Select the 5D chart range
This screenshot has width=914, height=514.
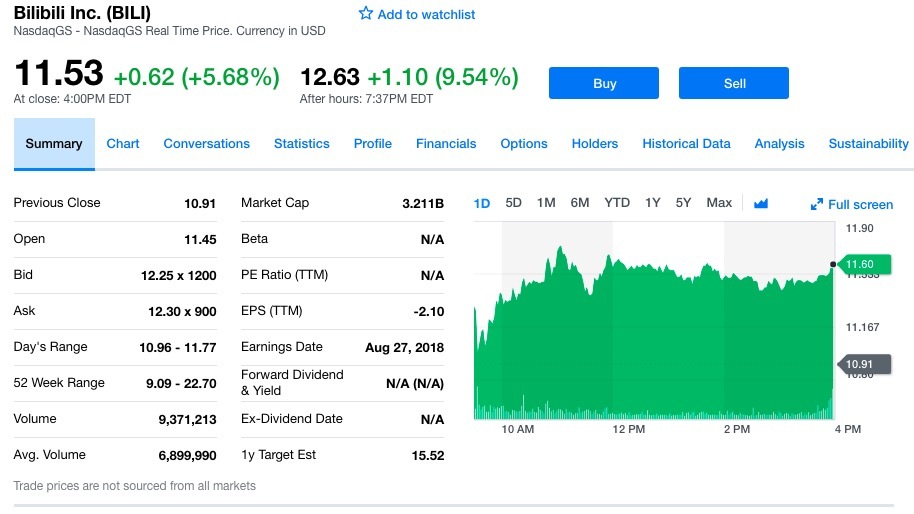coord(514,203)
